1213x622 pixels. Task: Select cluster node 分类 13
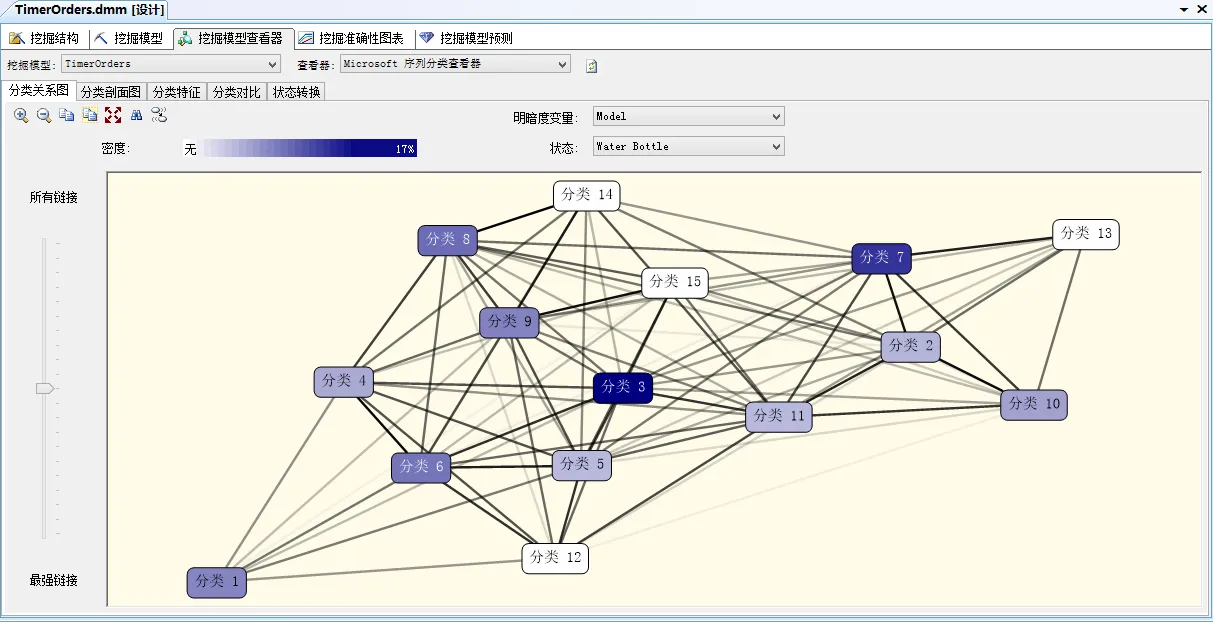click(x=1085, y=234)
